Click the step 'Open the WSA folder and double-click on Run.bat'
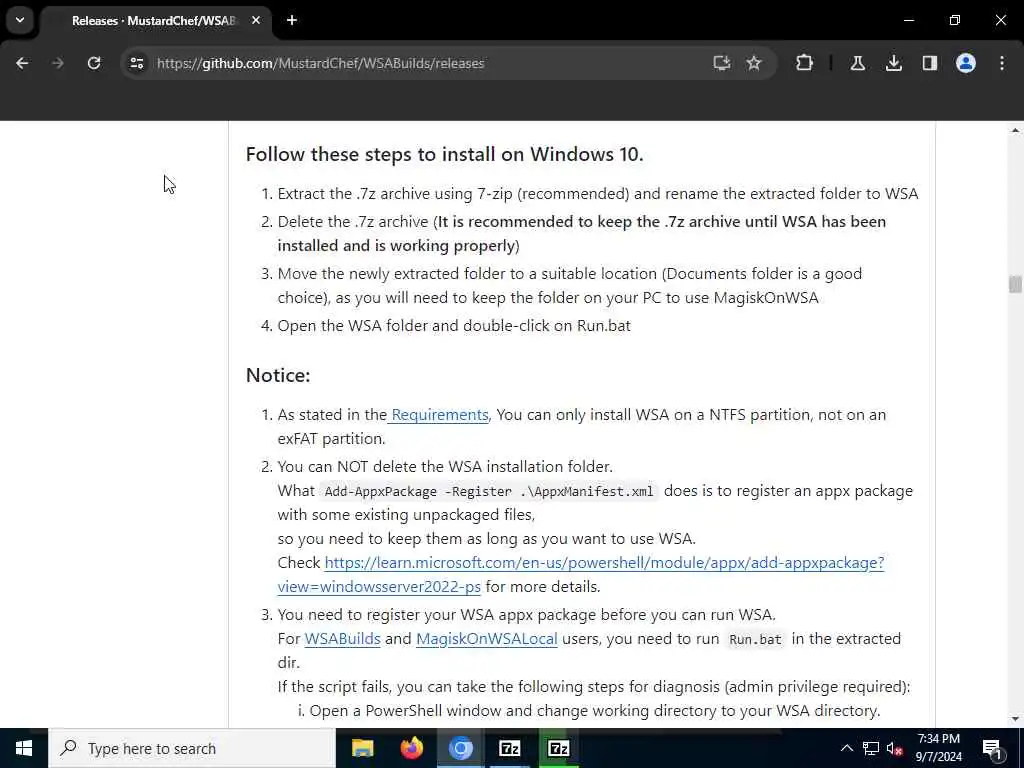This screenshot has height=768, width=1024. coord(454,326)
